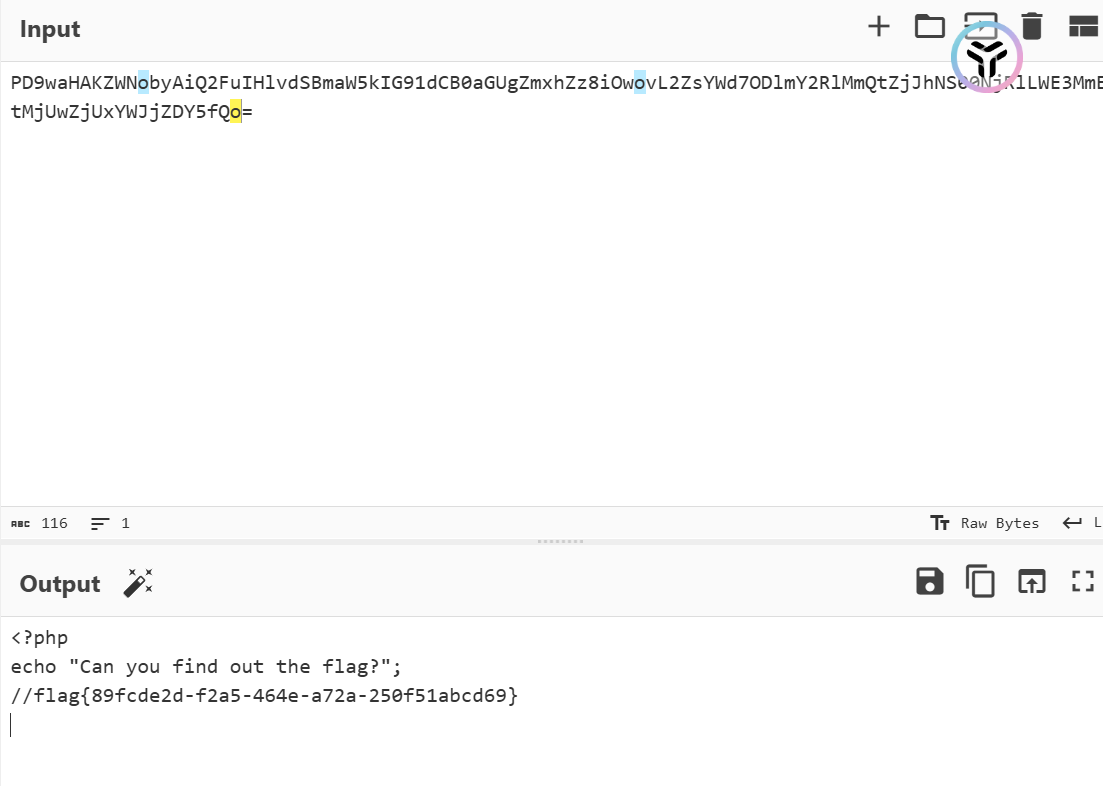Replace input with output icon
The height and width of the screenshot is (786, 1103).
pos(1032,582)
